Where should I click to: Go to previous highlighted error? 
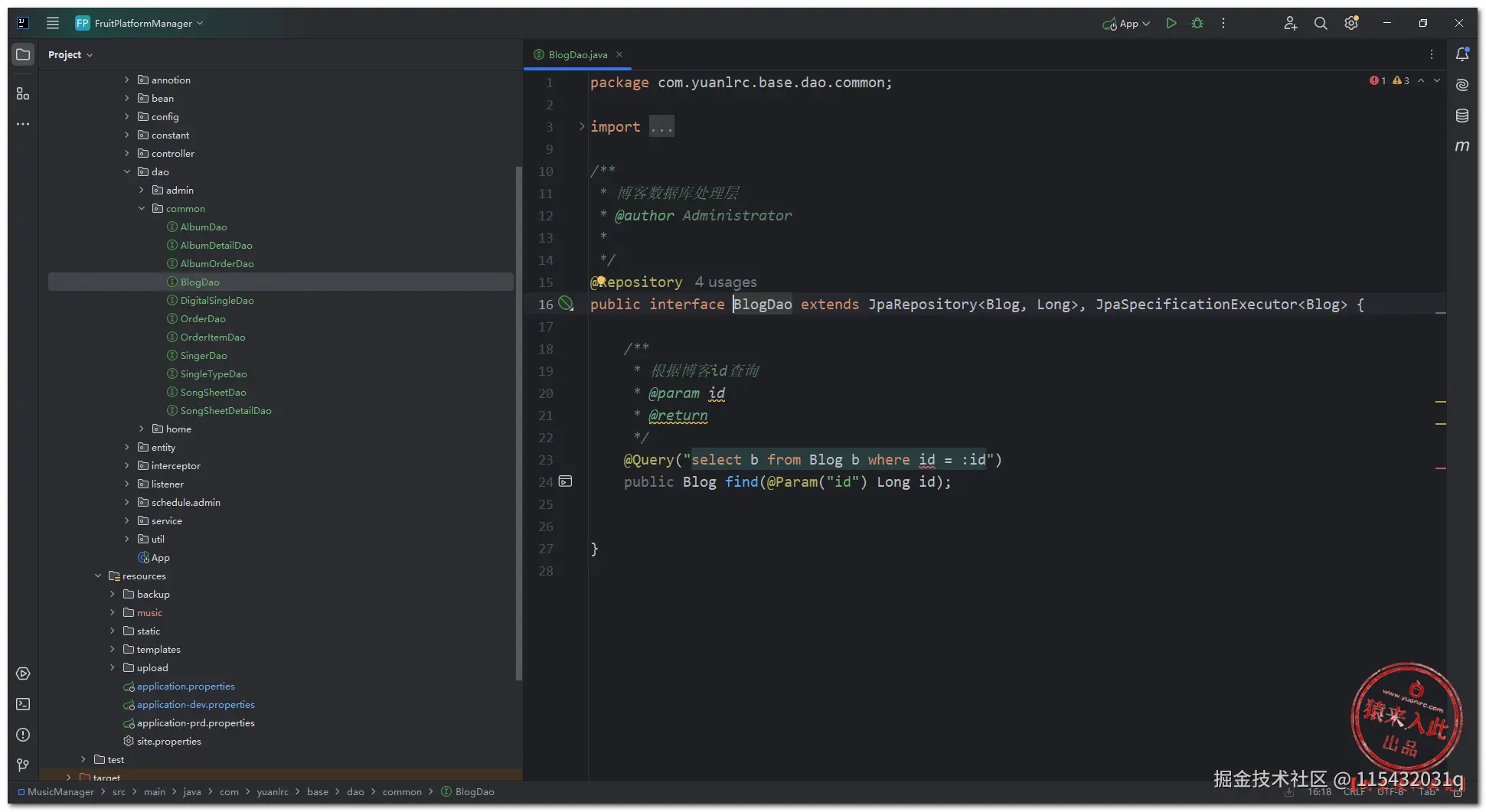pyautogui.click(x=1421, y=80)
